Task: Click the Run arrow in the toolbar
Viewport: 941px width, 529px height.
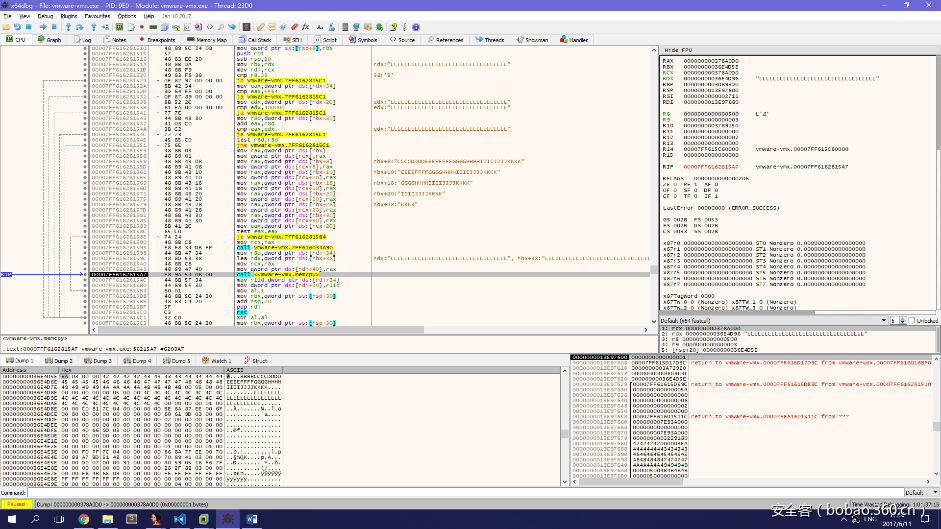Action: coord(42,27)
